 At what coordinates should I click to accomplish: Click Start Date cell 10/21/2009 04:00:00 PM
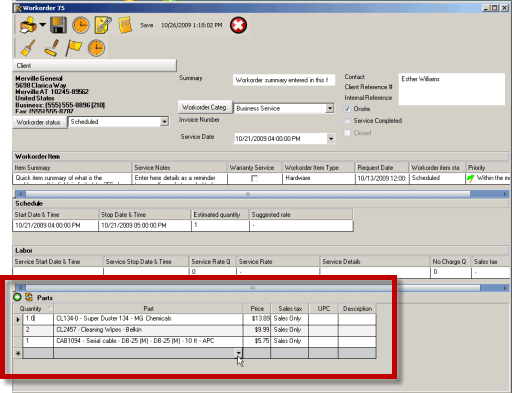[x=56, y=226]
